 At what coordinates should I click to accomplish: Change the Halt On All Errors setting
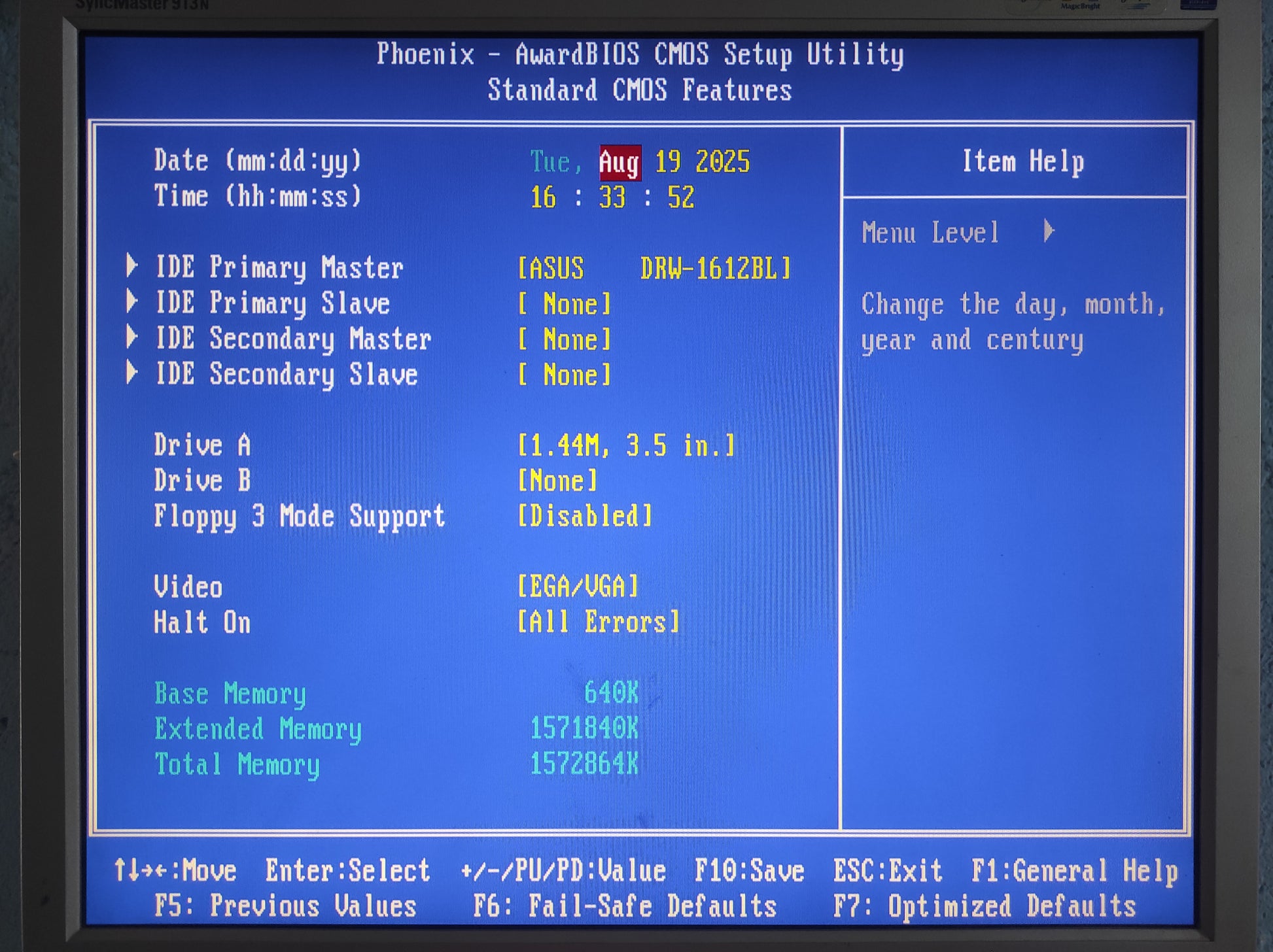599,622
